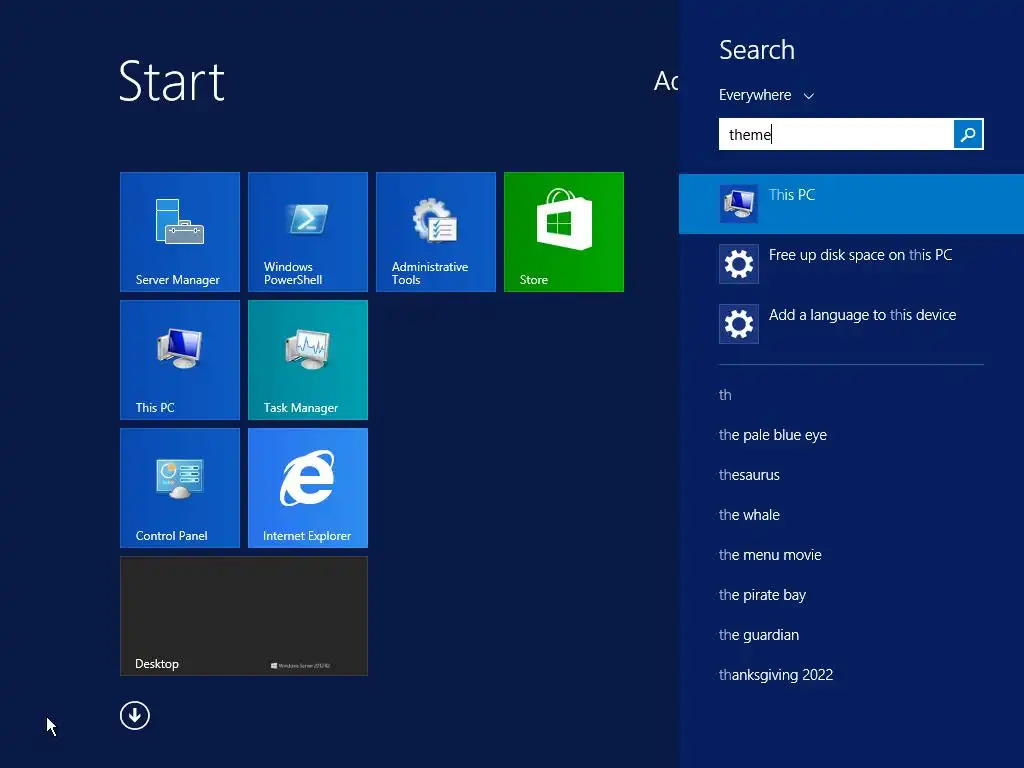Choose 'thanksgiving 2022' suggestion
1024x768 pixels.
coord(776,675)
